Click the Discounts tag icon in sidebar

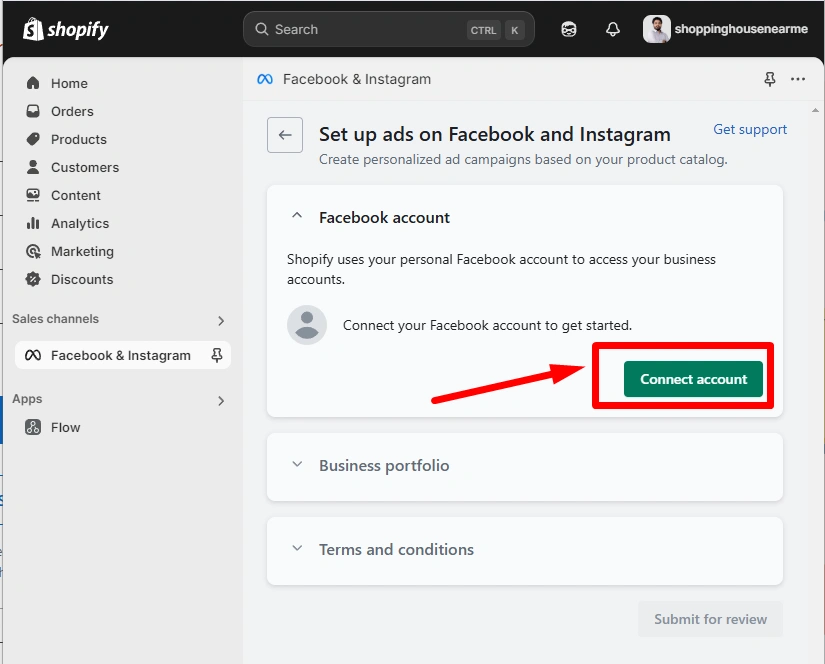coord(31,279)
